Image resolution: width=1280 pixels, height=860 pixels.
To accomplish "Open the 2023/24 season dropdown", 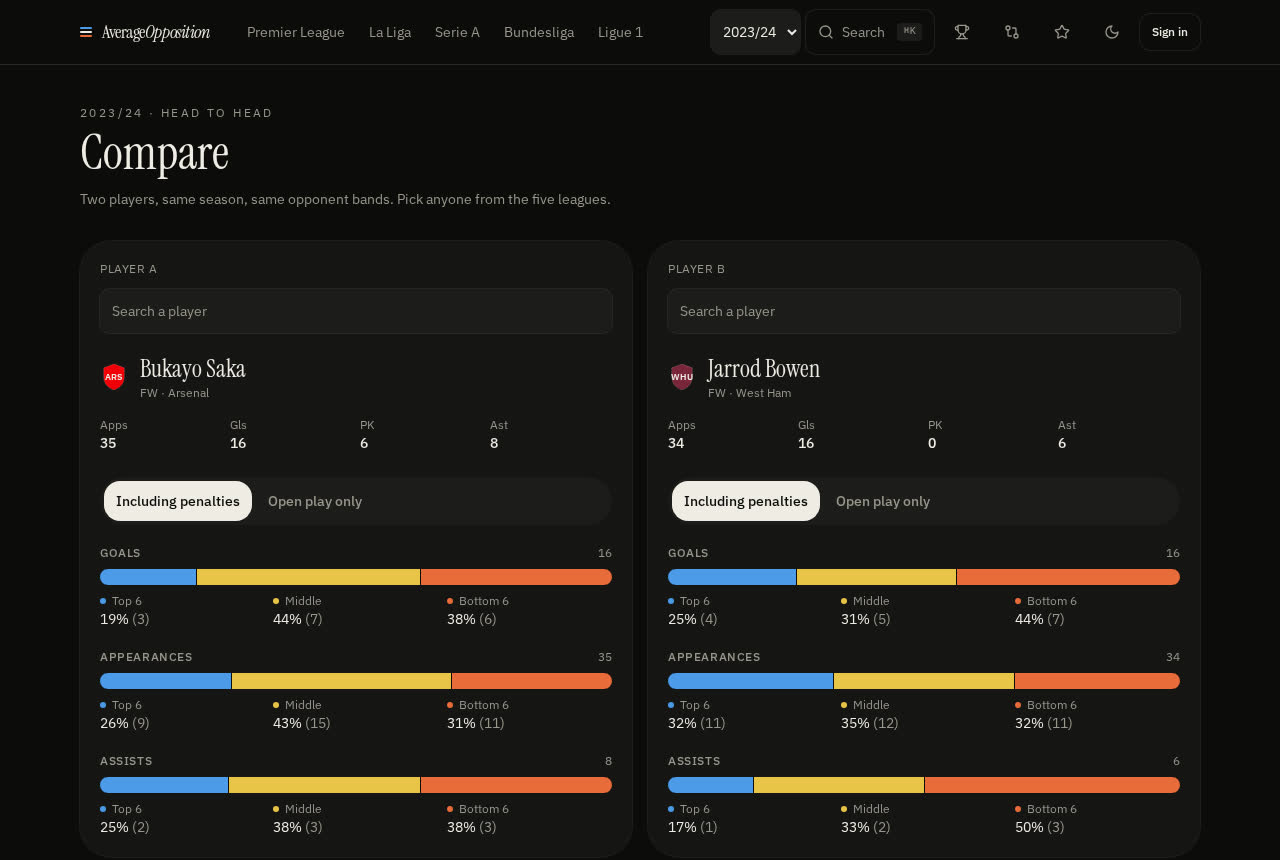I will (755, 32).
